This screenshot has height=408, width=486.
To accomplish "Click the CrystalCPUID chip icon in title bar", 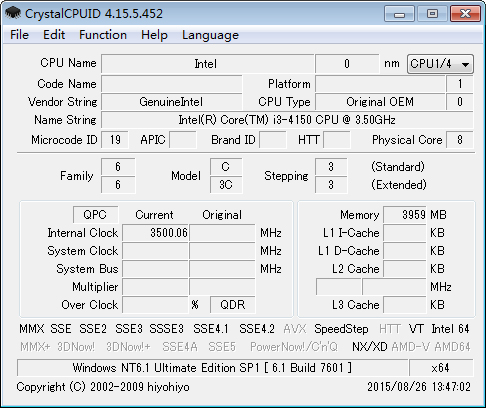I will click(x=13, y=13).
